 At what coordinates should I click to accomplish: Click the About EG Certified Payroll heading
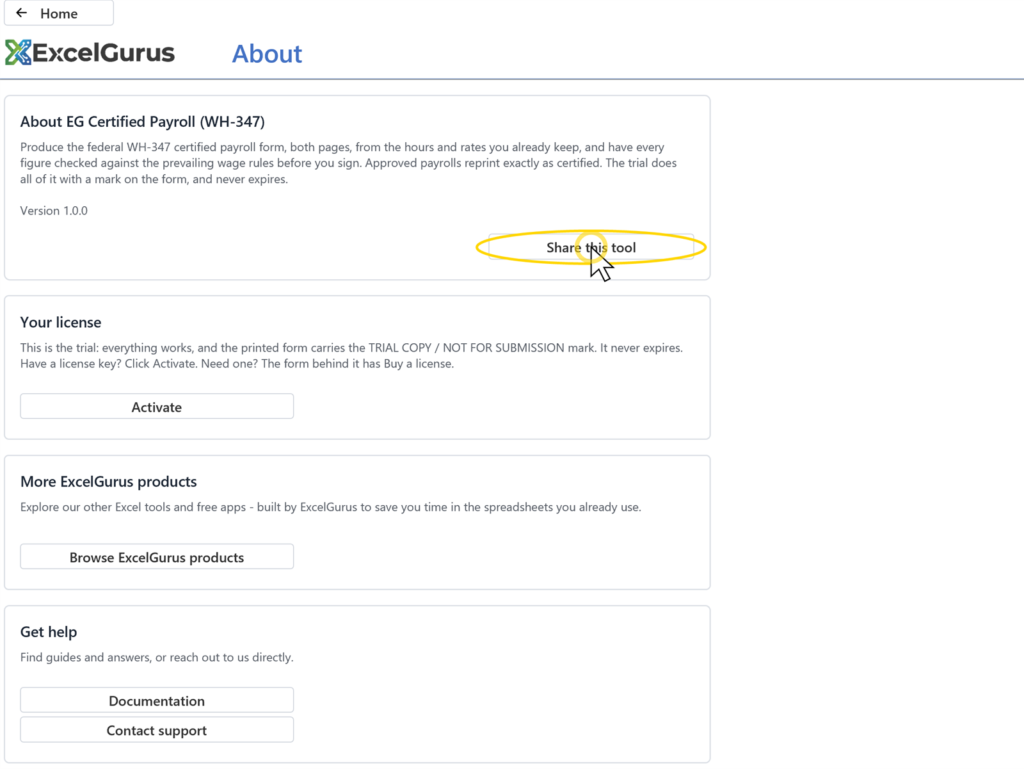point(142,121)
